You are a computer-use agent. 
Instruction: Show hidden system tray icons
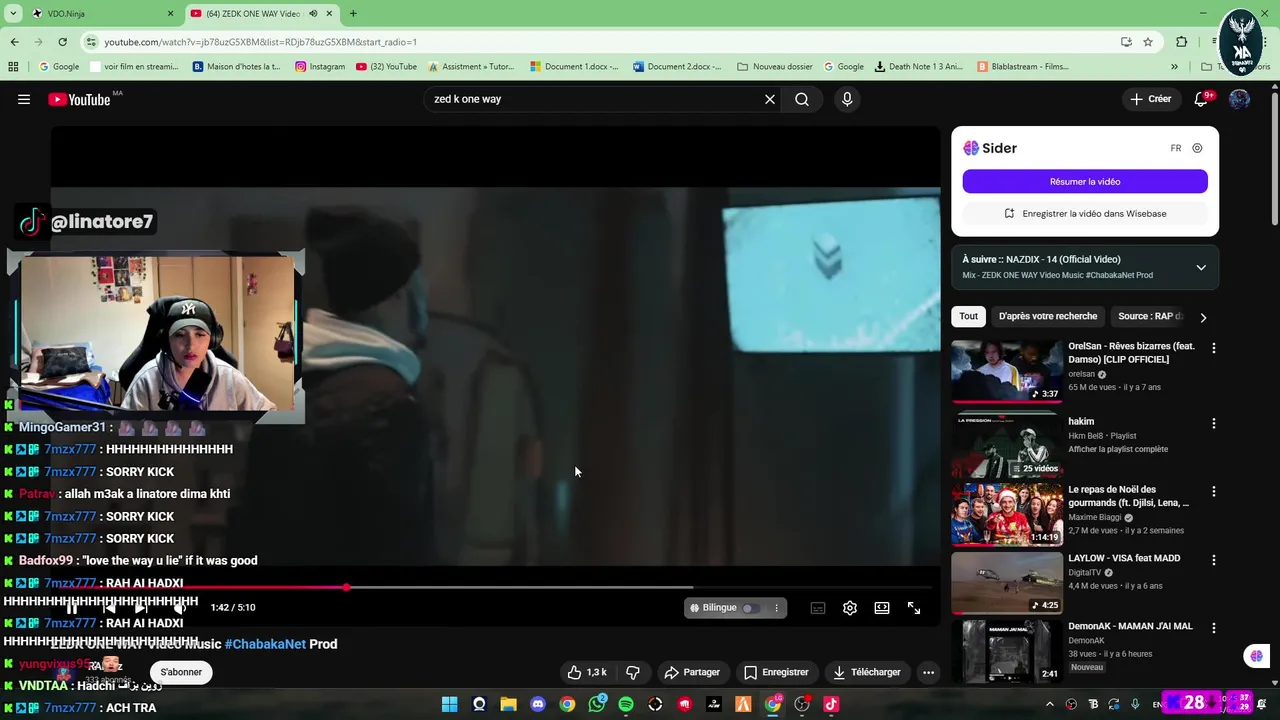[x=1049, y=704]
